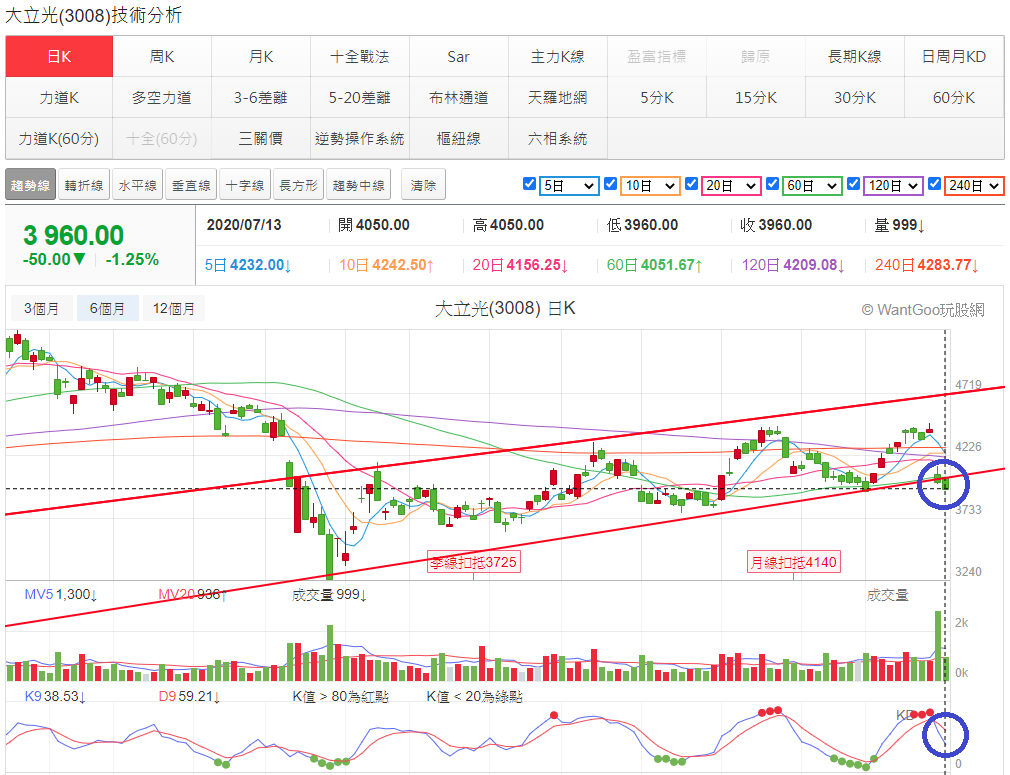Viewport: 1010px width, 775px height.
Task: Select the 長期K線 tab
Action: point(855,57)
